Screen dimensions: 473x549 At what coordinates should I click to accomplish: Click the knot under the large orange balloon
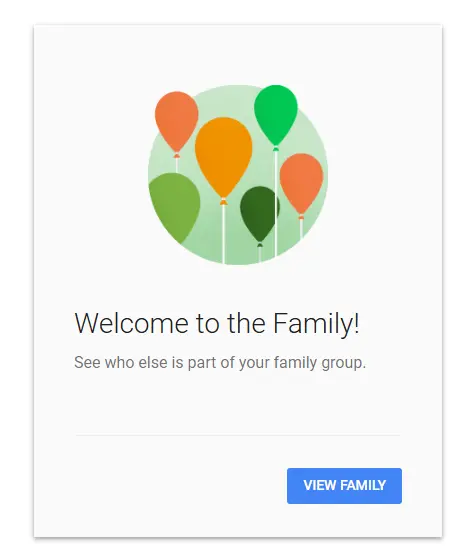223,201
